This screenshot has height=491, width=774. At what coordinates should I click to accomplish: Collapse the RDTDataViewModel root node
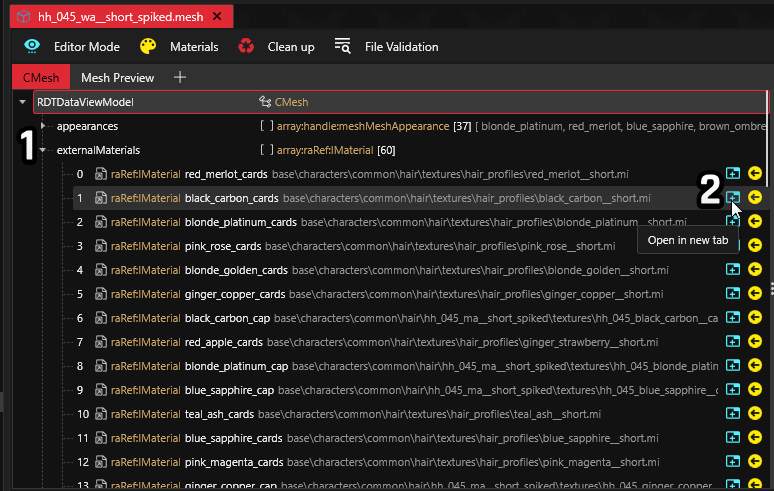(23, 102)
